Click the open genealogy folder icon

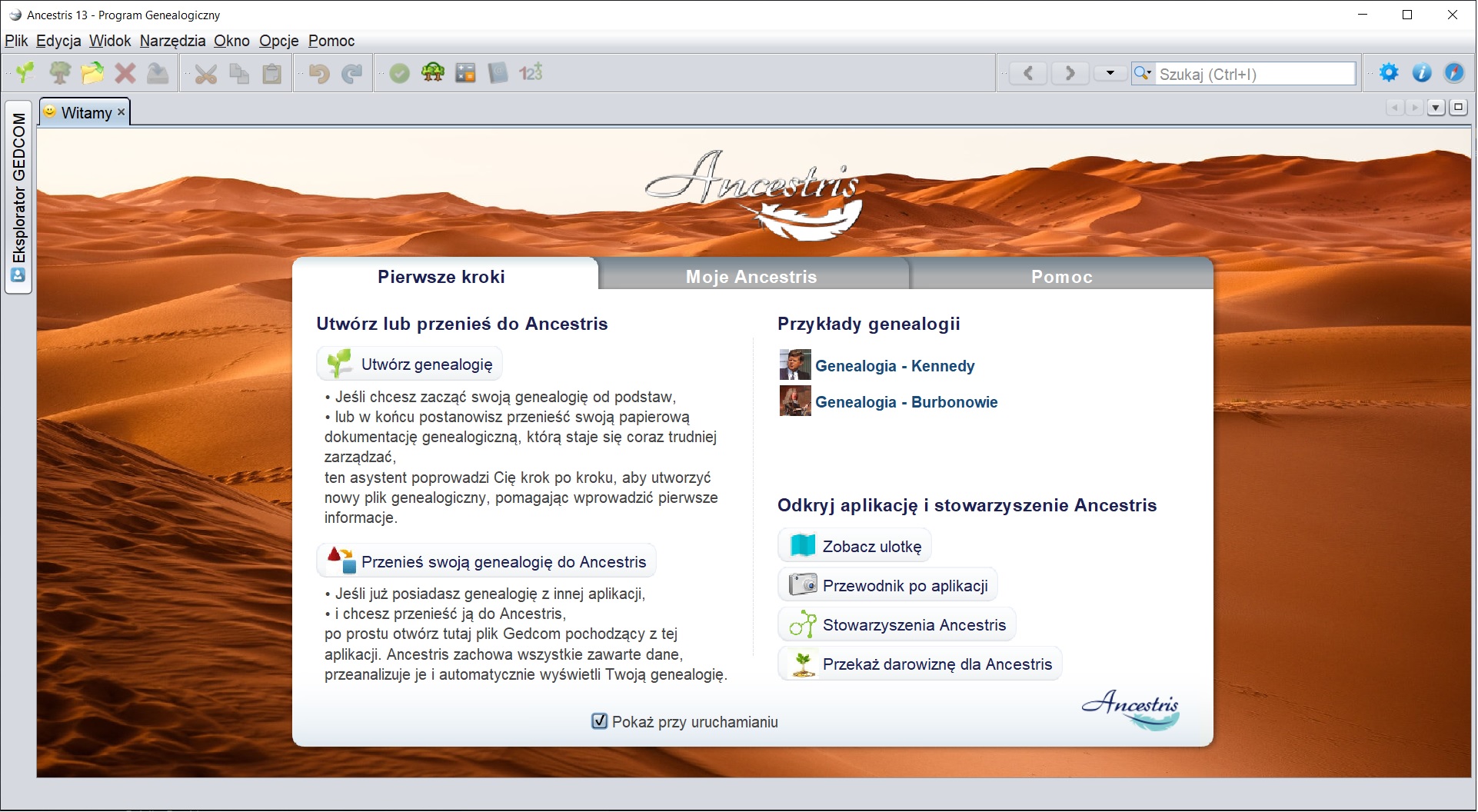pos(92,73)
